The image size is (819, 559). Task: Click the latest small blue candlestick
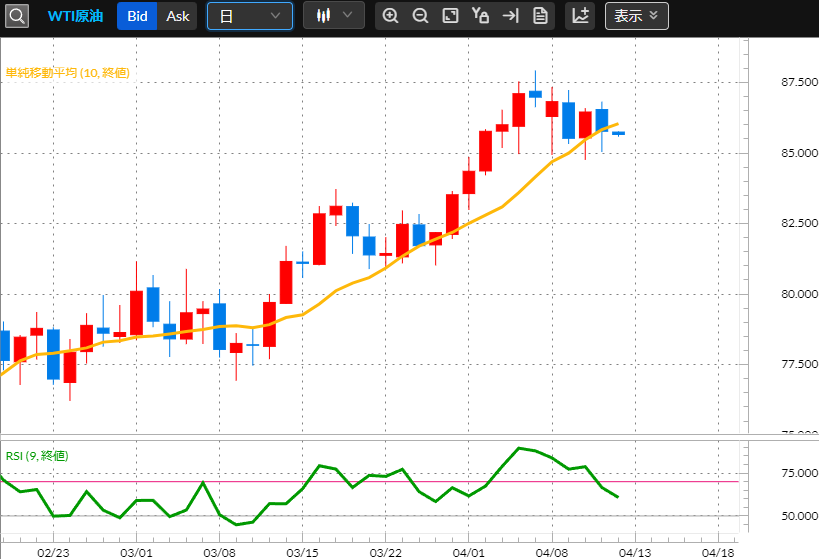click(x=618, y=133)
